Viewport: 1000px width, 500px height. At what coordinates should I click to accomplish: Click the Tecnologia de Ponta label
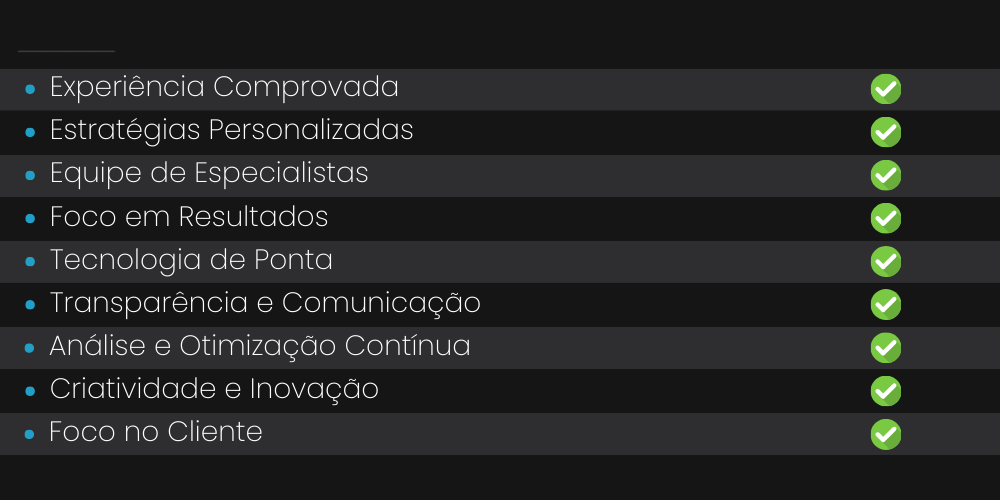[191, 260]
